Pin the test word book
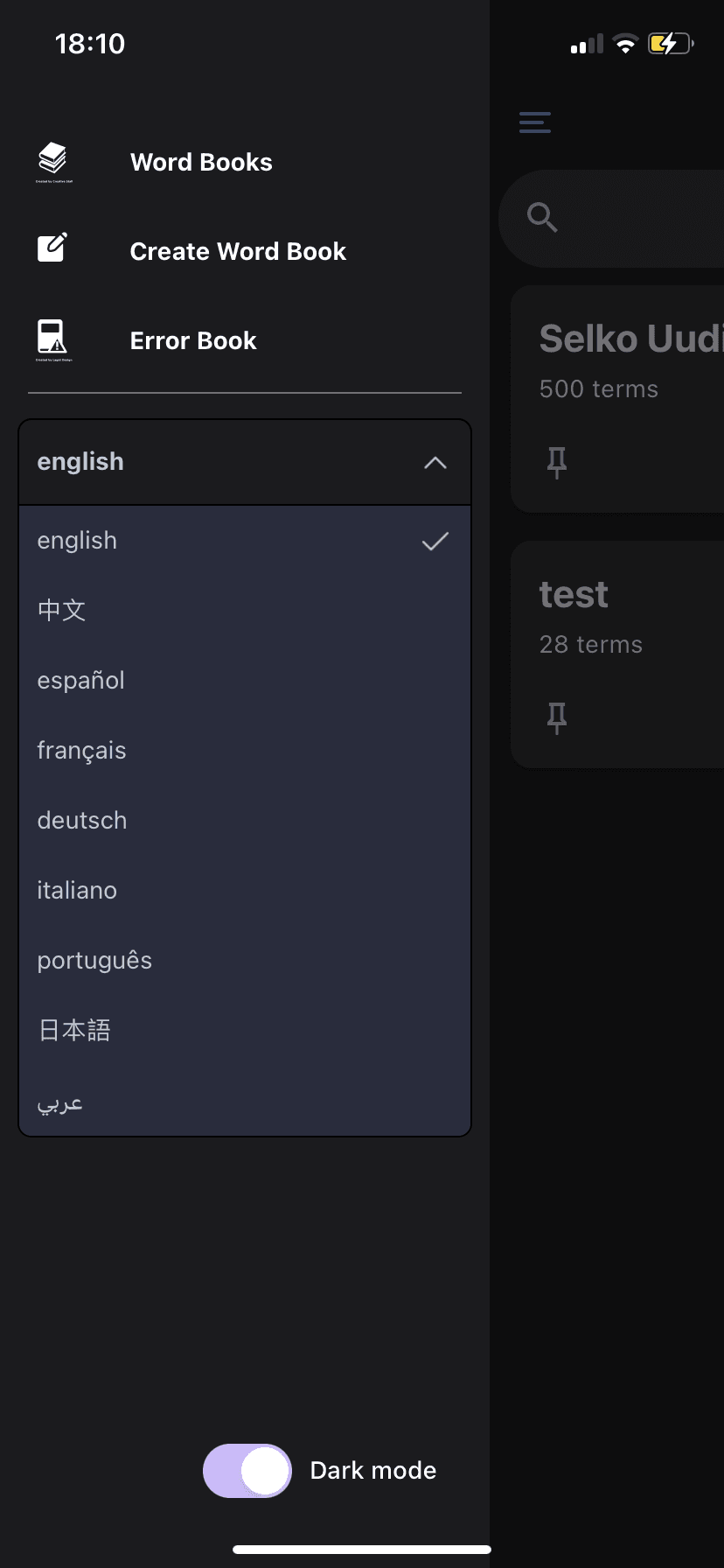 (556, 717)
